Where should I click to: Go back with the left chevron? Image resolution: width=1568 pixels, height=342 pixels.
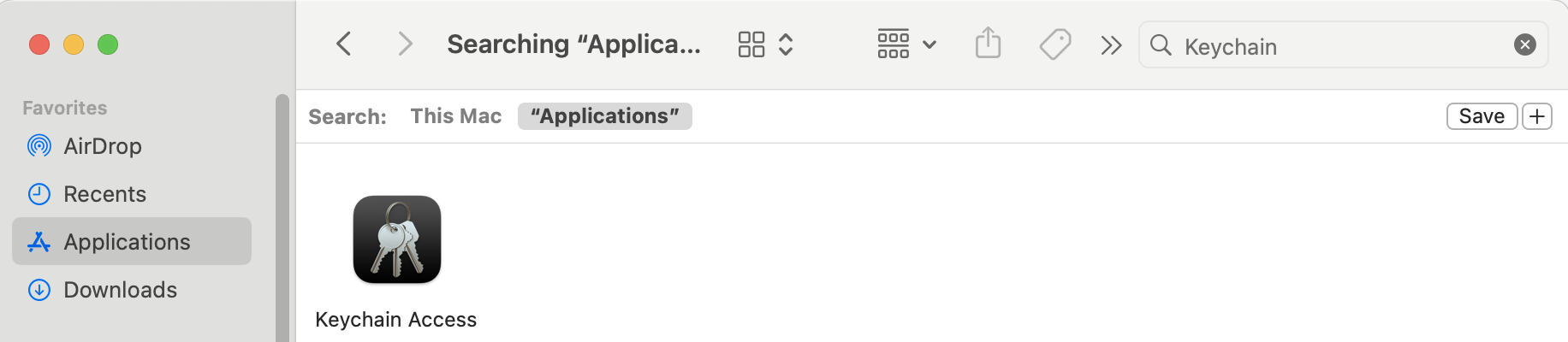tap(344, 44)
